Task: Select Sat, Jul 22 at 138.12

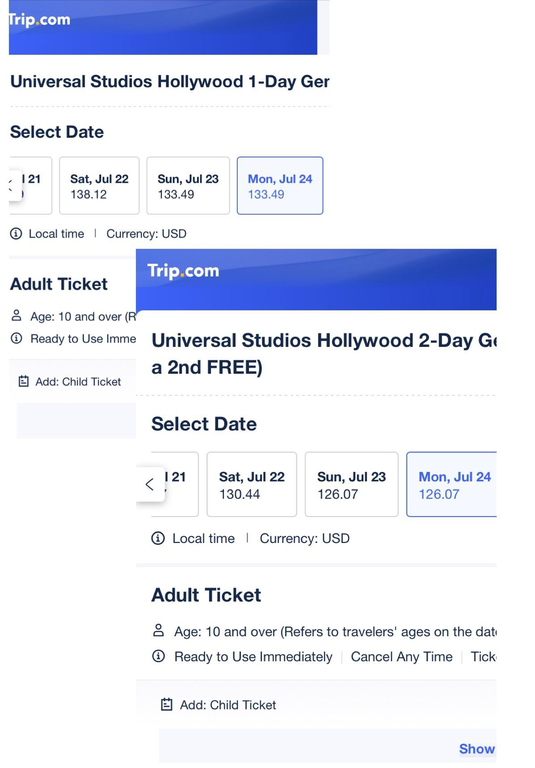Action: click(x=99, y=186)
